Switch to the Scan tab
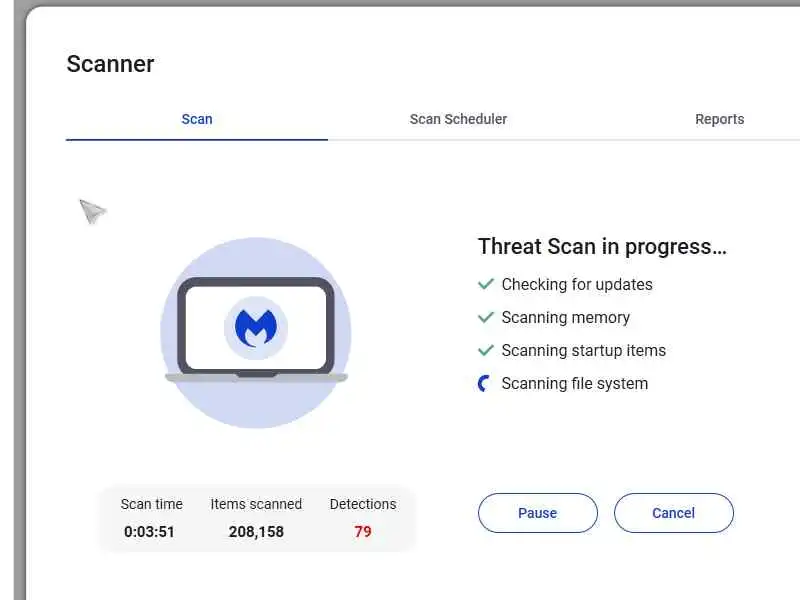 point(197,119)
